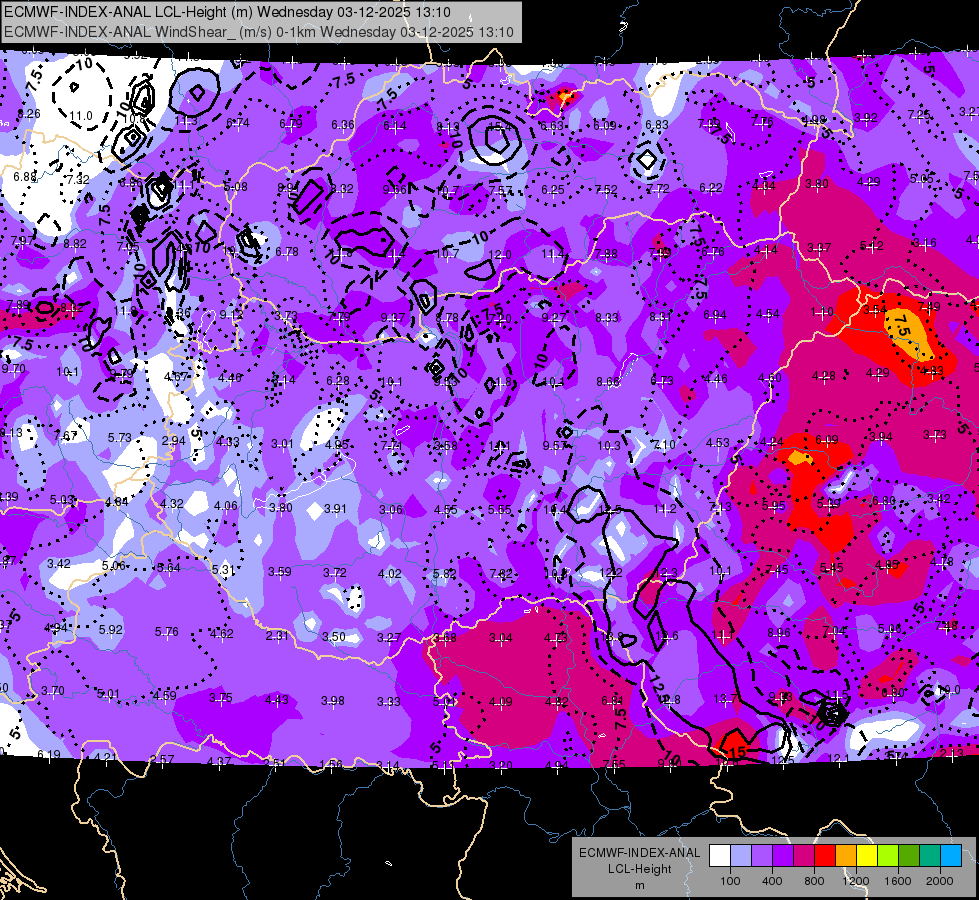Select the grid value '7.32'
The width and height of the screenshot is (979, 900).
[x=78, y=179]
